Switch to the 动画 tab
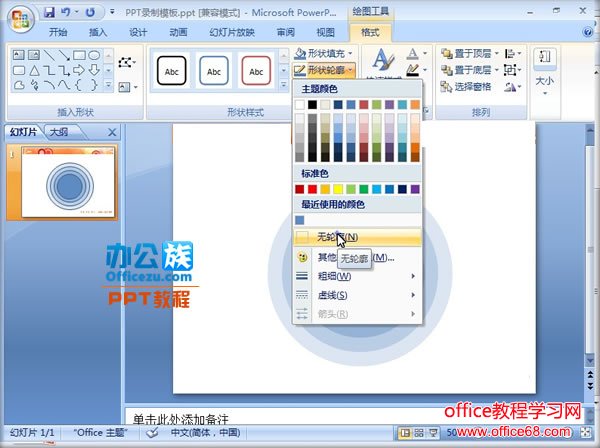This screenshot has height=448, width=600. point(178,33)
